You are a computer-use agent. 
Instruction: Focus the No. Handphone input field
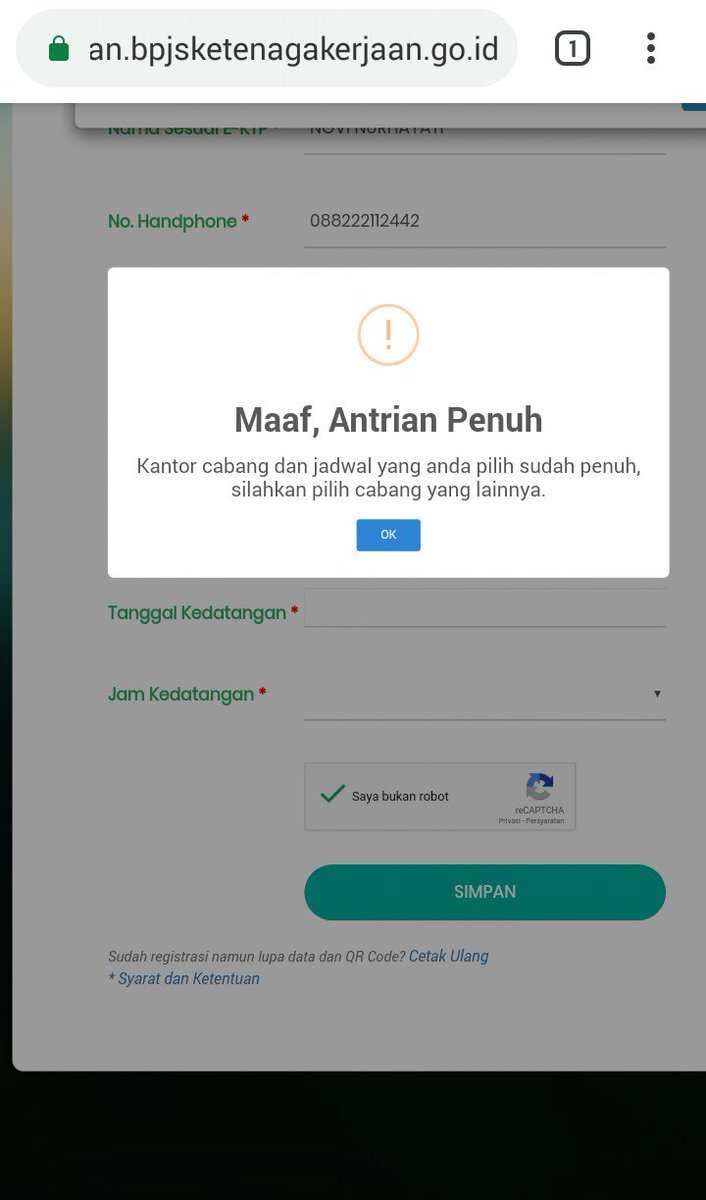(x=485, y=222)
